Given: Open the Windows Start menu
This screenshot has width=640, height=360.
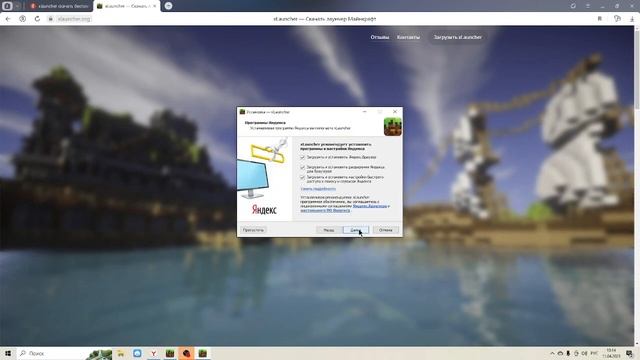Looking at the screenshot, I should 8,353.
